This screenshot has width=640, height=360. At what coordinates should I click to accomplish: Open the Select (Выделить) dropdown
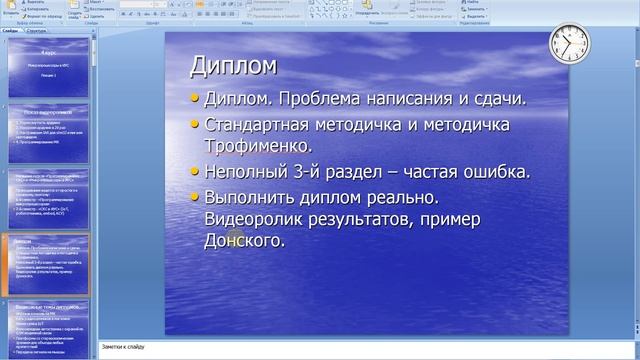click(x=474, y=16)
